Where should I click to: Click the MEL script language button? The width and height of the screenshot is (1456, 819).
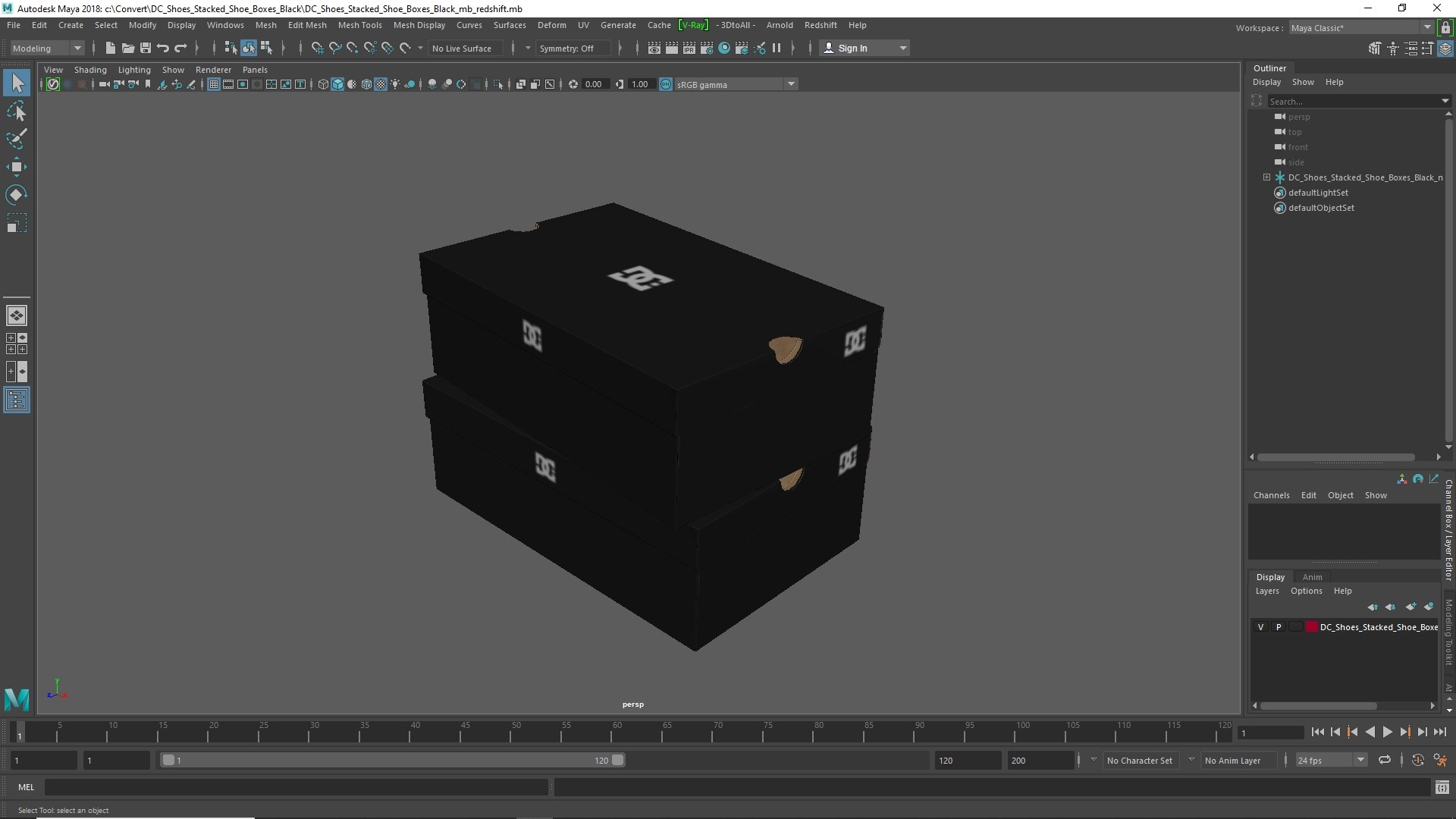[26, 787]
